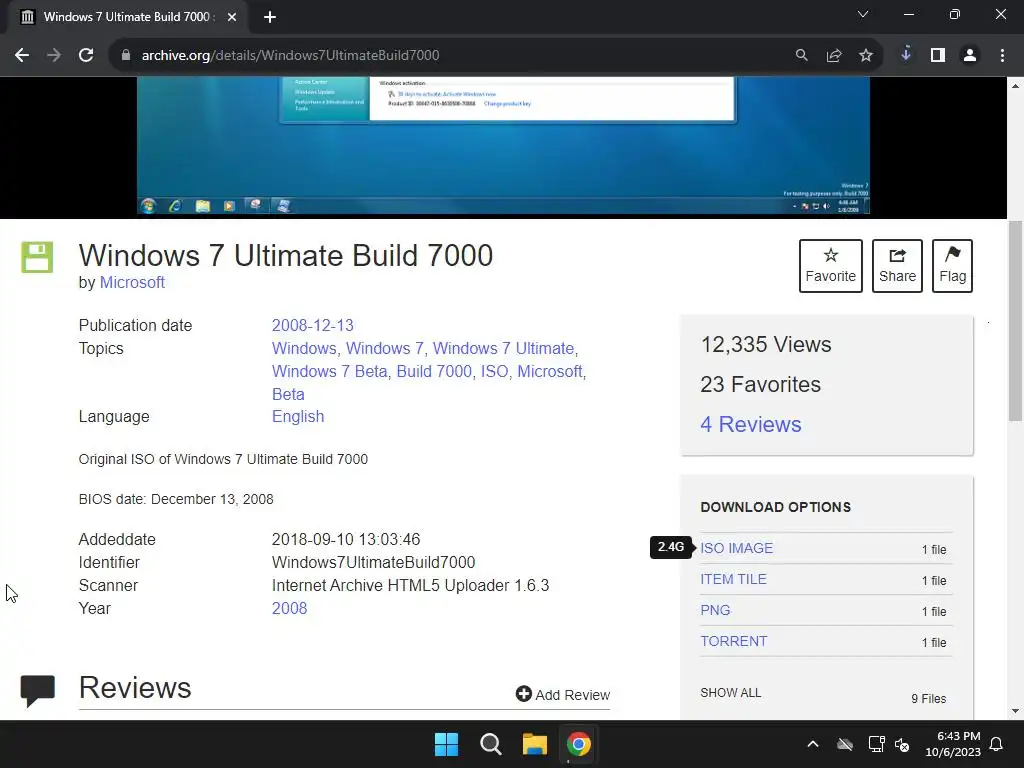The image size is (1024, 768).
Task: Open the Build 7000 topic link
Action: pyautogui.click(x=434, y=371)
